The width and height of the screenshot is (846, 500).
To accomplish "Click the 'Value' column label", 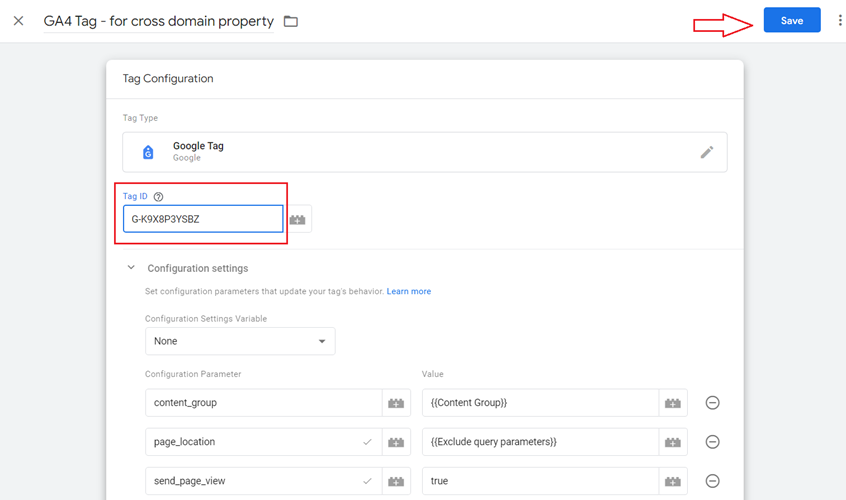I will [433, 374].
